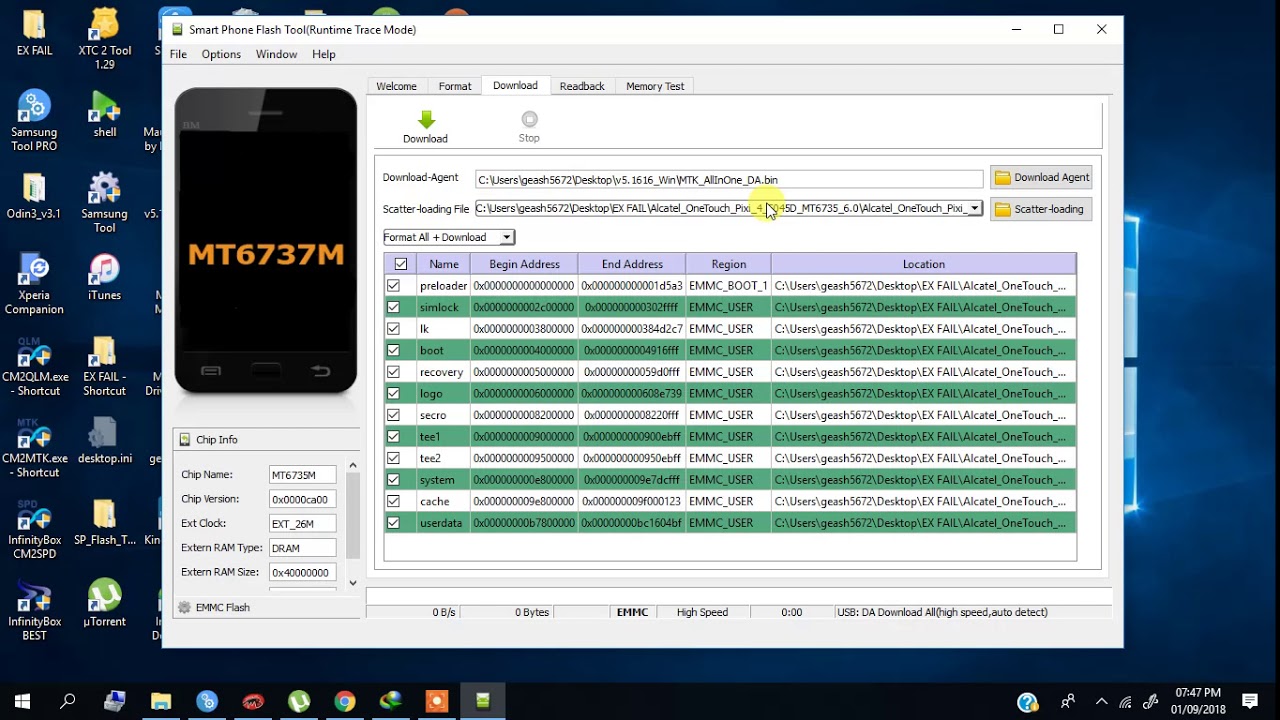The width and height of the screenshot is (1280, 720).
Task: Switch to the Format tab
Action: point(455,86)
